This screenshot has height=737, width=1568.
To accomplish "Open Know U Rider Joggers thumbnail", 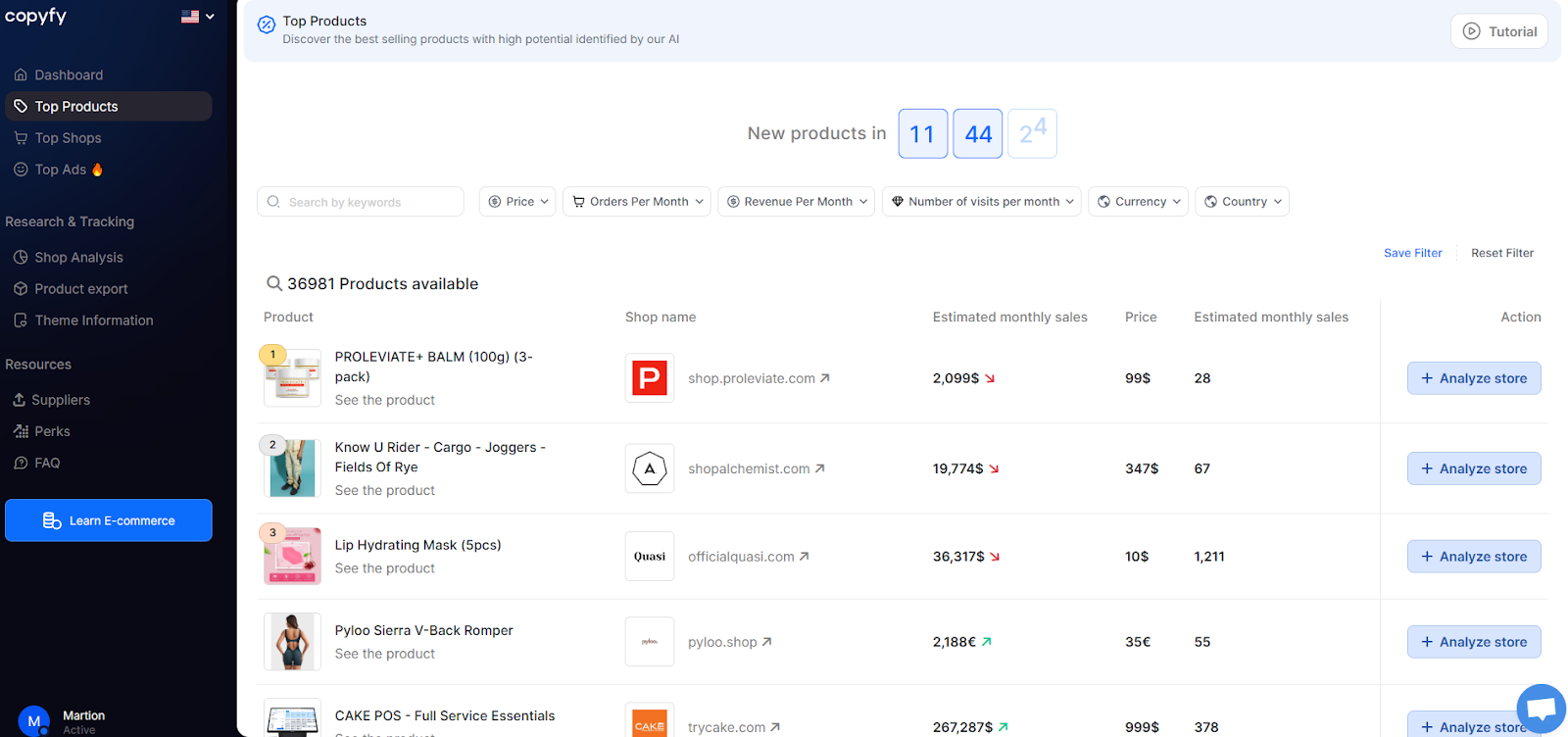I will 293,467.
